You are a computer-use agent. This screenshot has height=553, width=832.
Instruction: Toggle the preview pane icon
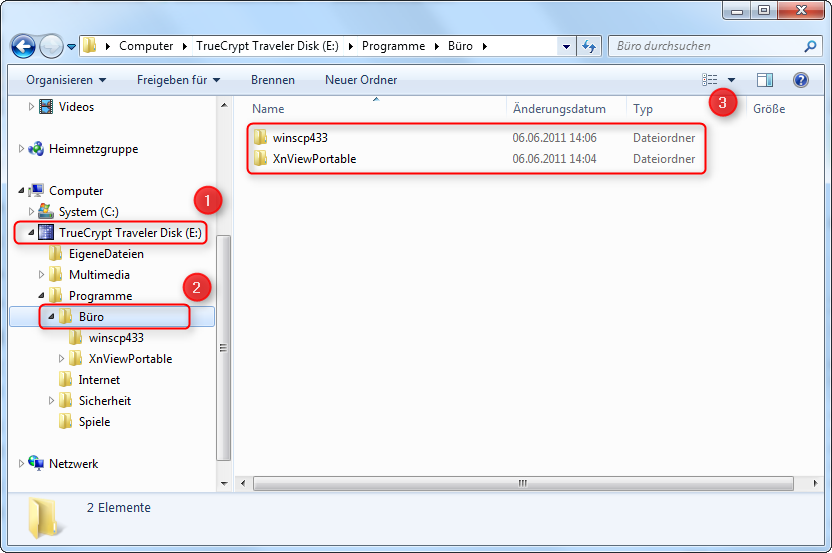click(x=765, y=80)
